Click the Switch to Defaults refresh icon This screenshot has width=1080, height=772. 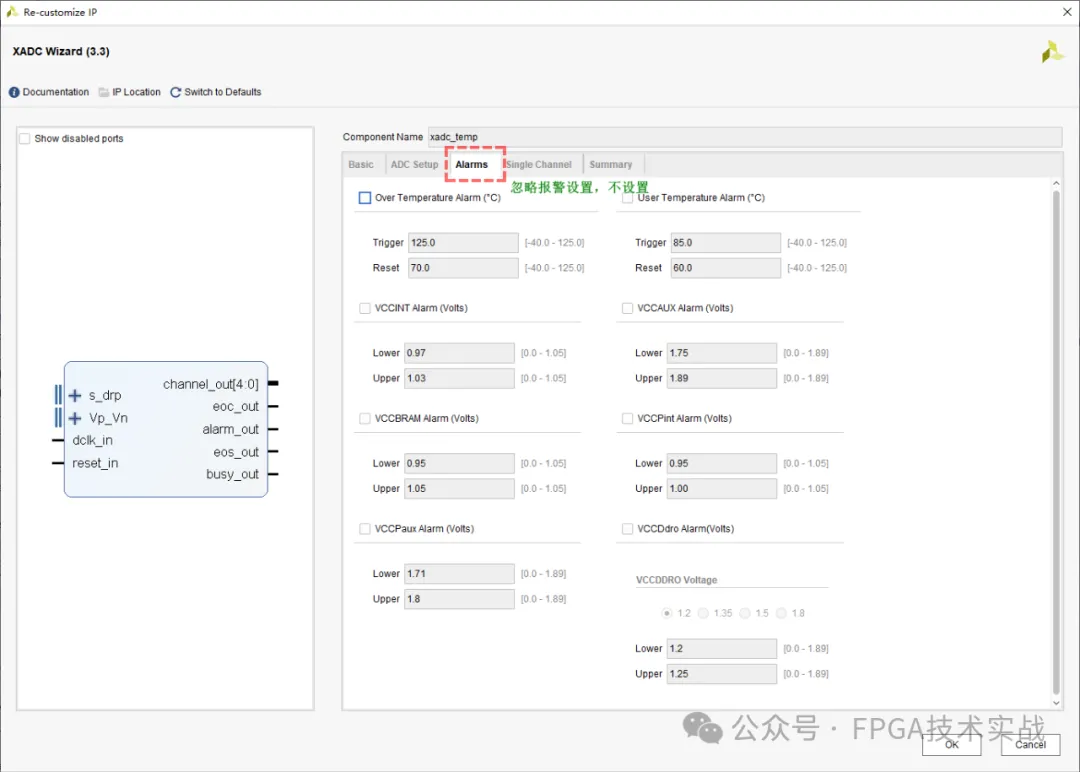coord(176,92)
